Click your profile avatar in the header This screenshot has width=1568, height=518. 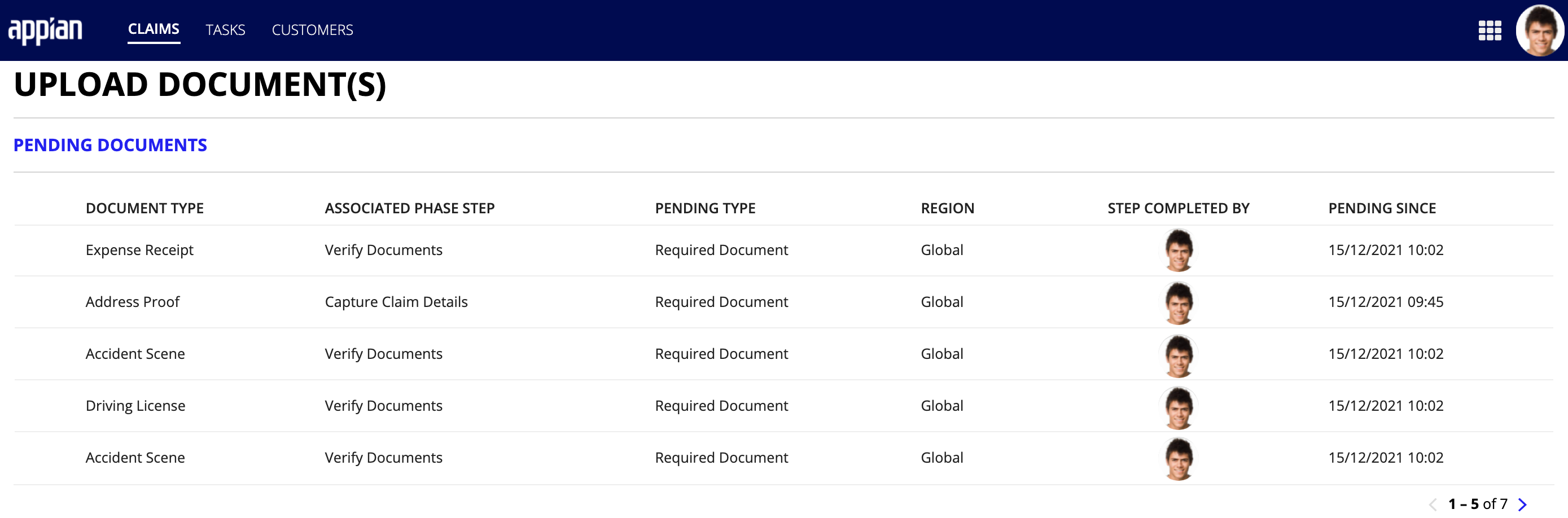[x=1537, y=30]
